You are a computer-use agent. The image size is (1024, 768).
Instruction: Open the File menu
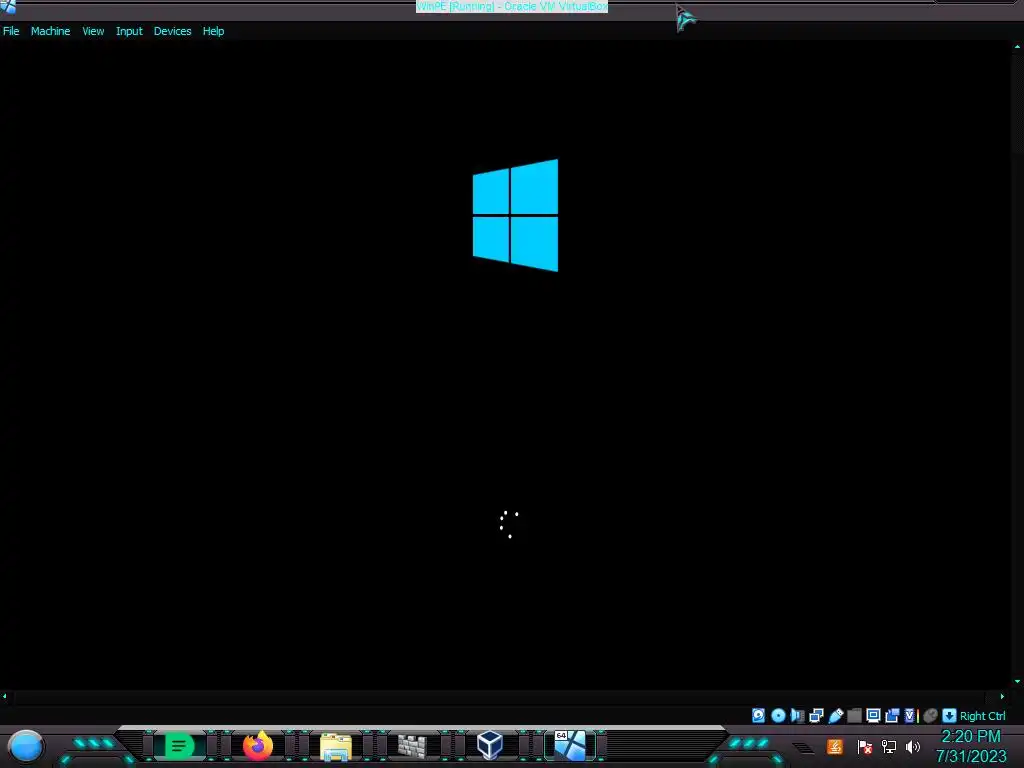tap(11, 31)
